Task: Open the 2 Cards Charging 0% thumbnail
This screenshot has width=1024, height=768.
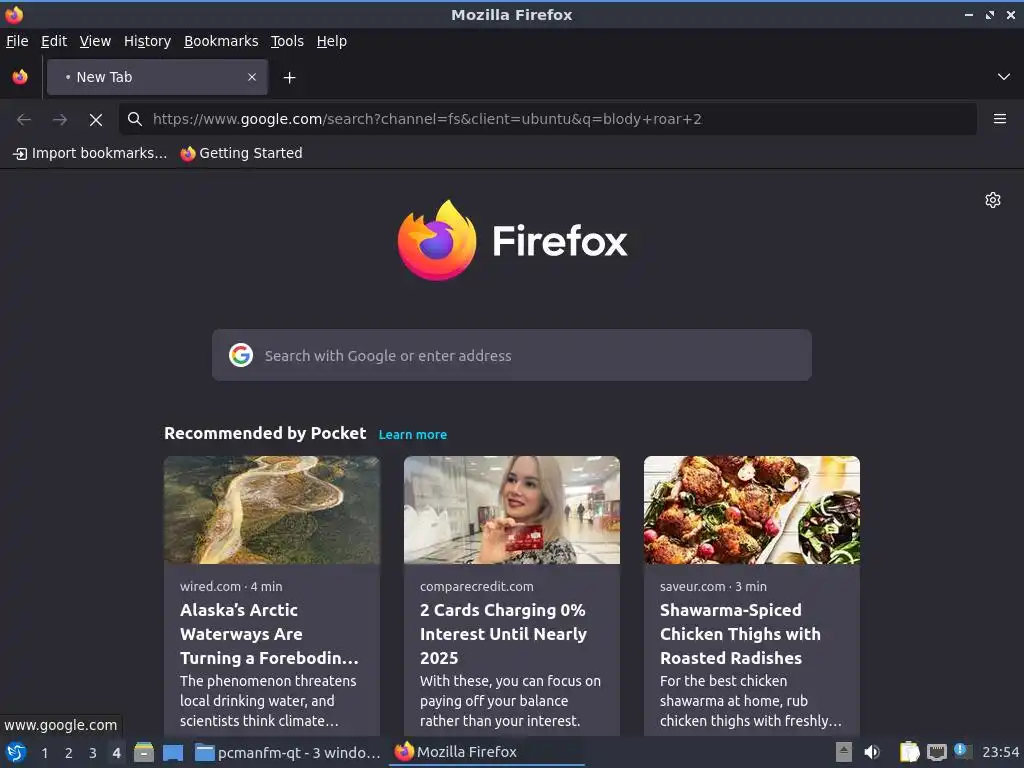Action: click(512, 510)
